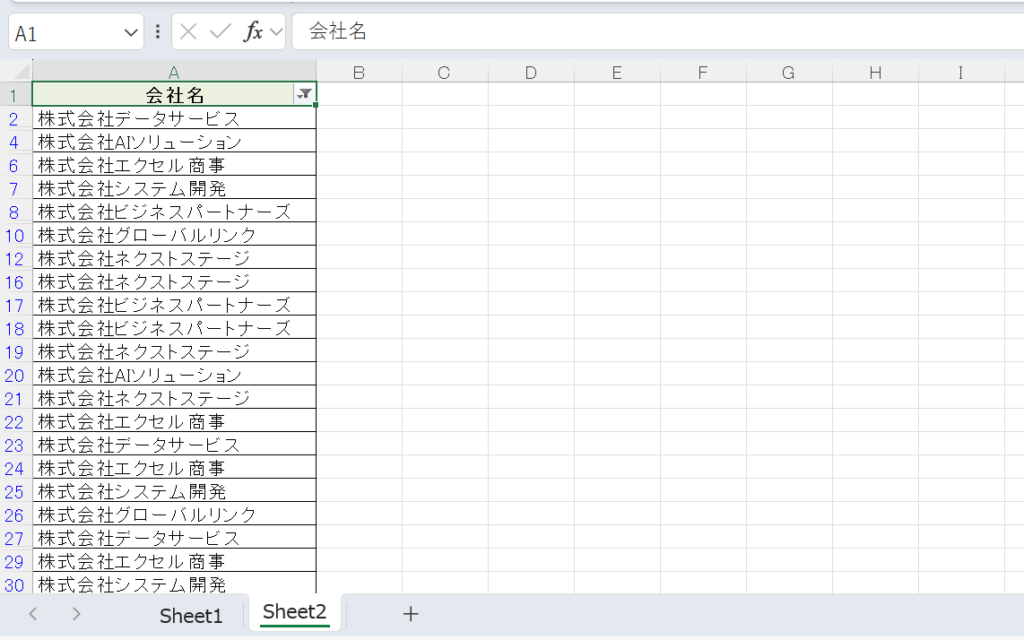The width and height of the screenshot is (1024, 640).
Task: Select the column G header
Action: (x=788, y=72)
